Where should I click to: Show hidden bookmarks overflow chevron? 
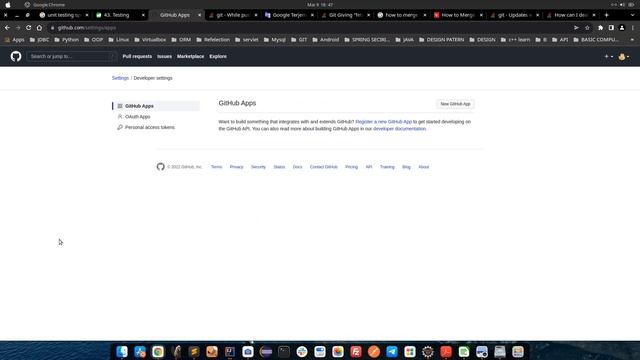632,40
